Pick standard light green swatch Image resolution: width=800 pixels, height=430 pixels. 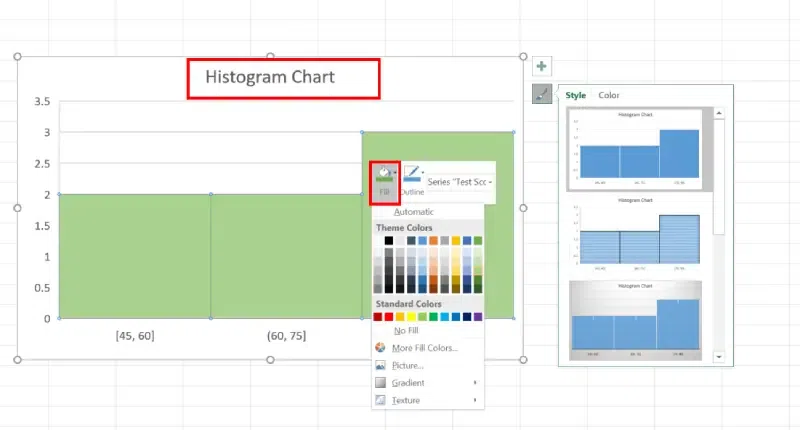click(422, 317)
